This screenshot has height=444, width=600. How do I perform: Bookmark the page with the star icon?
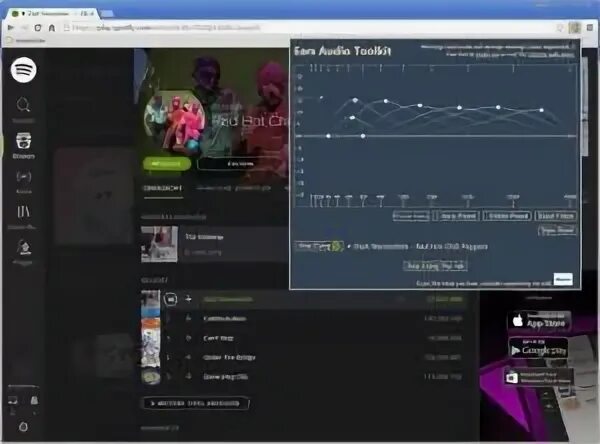560,28
